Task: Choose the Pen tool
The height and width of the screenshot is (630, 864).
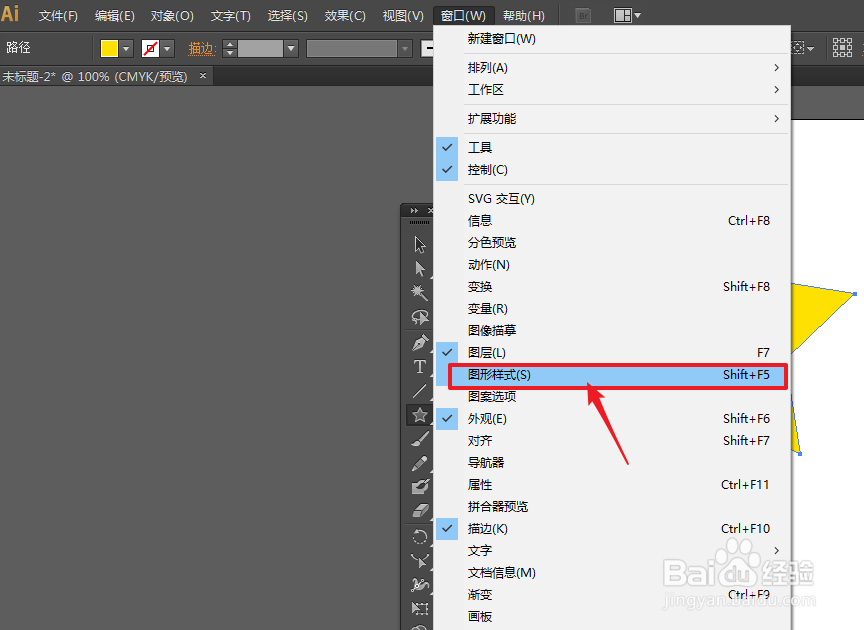Action: [419, 342]
